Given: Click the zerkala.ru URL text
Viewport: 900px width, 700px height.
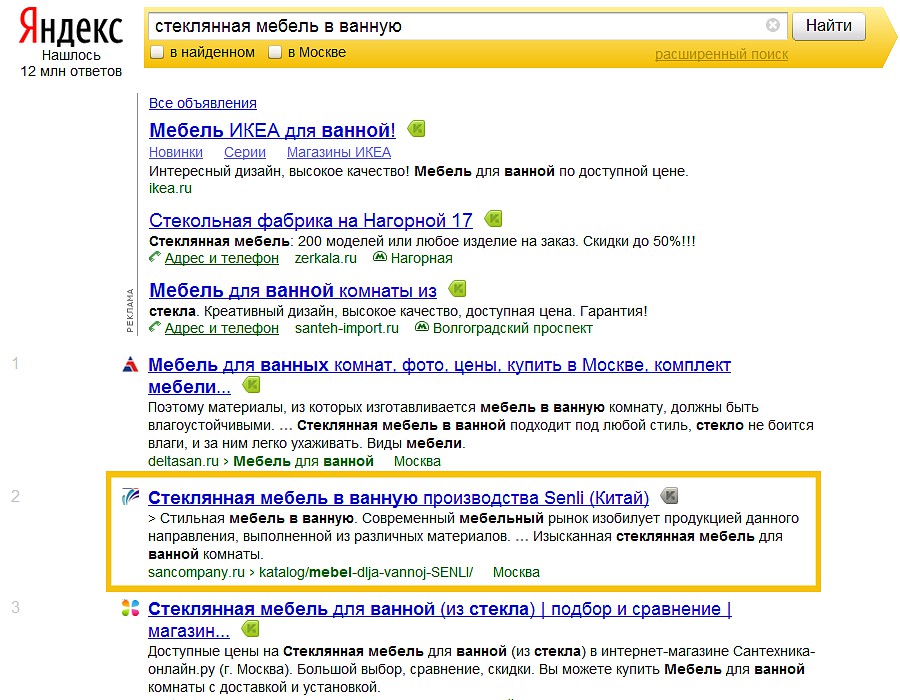Looking at the screenshot, I should (325, 258).
